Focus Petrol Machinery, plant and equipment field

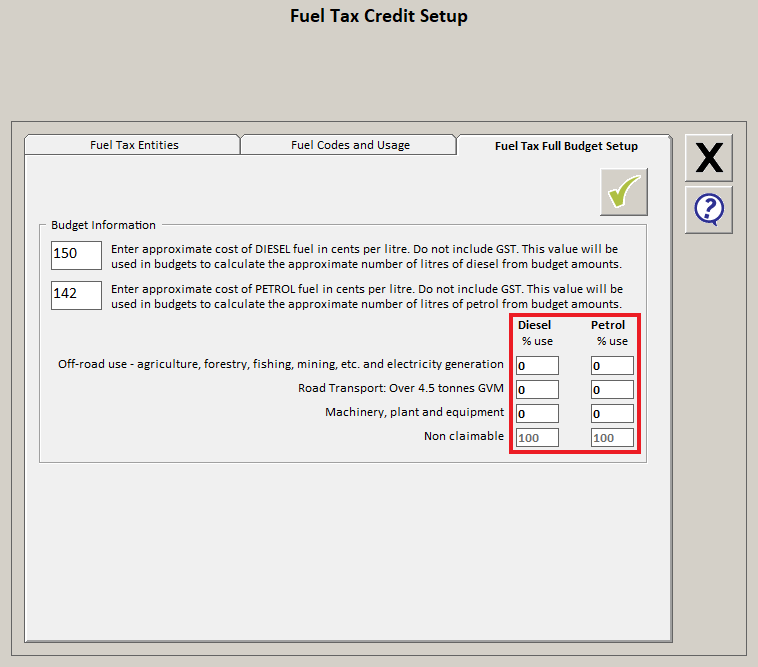[612, 414]
